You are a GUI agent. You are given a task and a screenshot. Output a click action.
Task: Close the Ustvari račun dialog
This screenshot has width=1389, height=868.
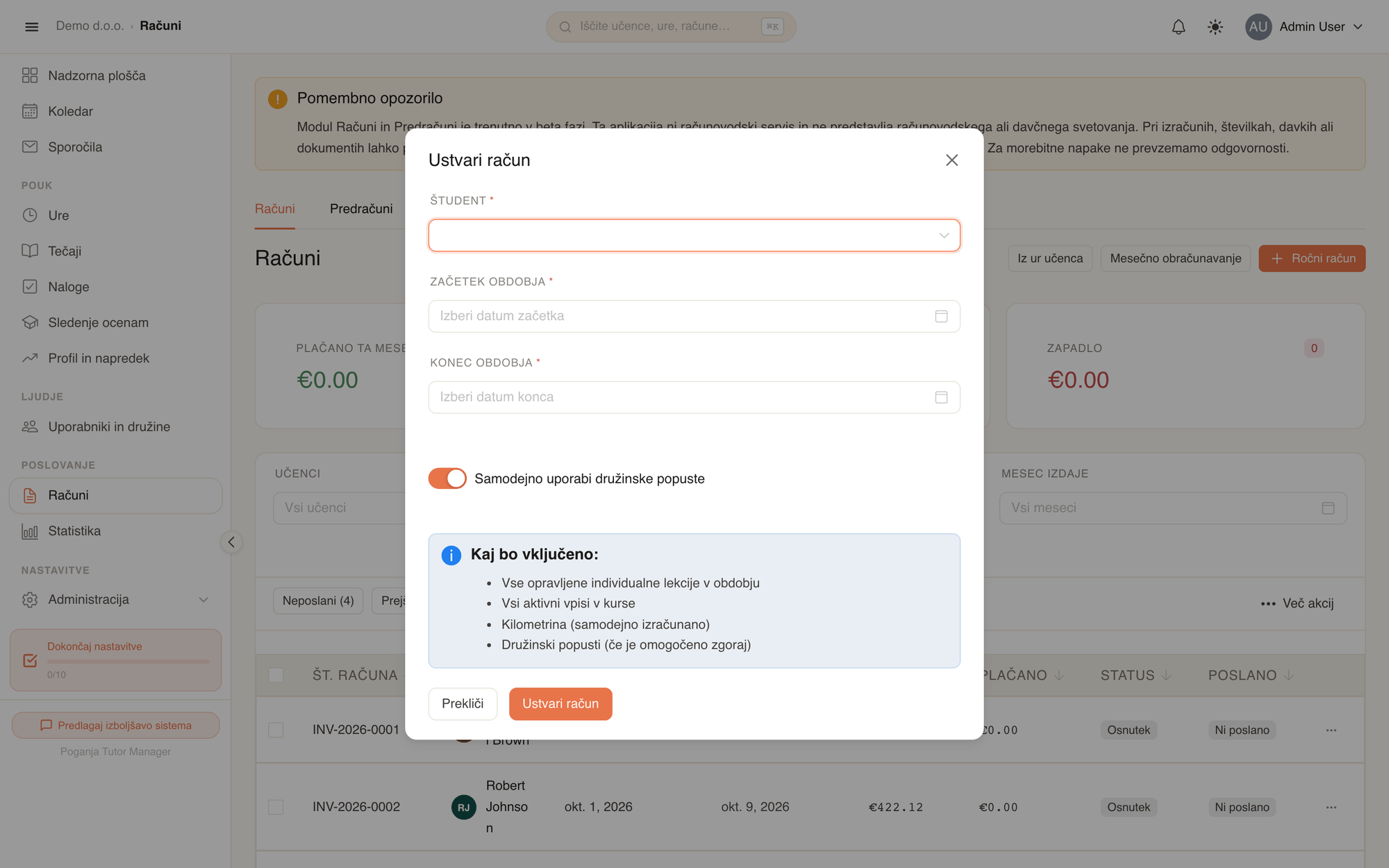[951, 160]
